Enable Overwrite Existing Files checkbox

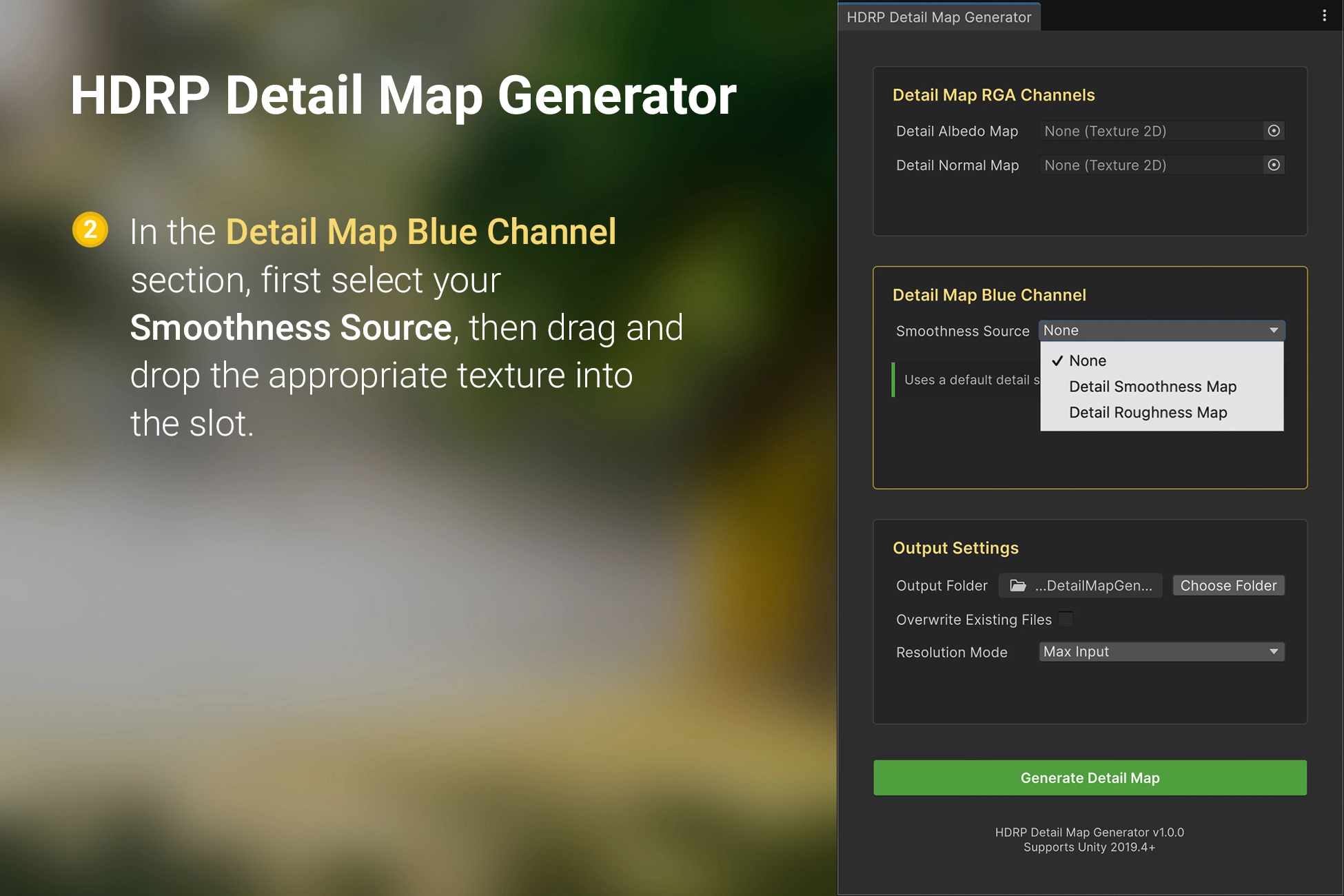point(1066,619)
